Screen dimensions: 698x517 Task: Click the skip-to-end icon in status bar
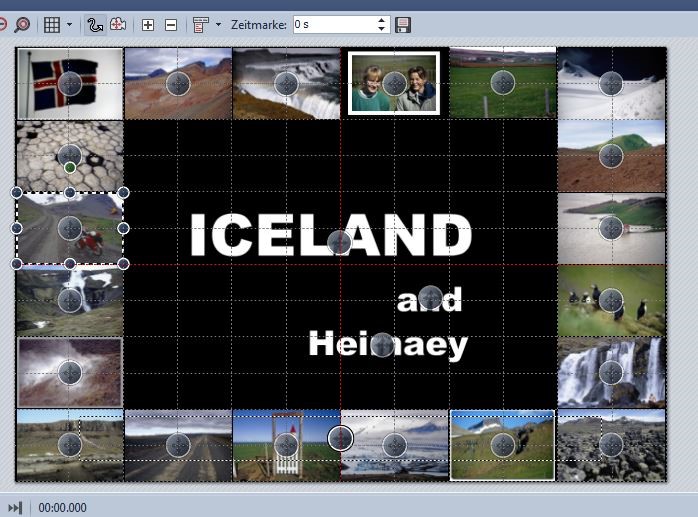click(15, 507)
